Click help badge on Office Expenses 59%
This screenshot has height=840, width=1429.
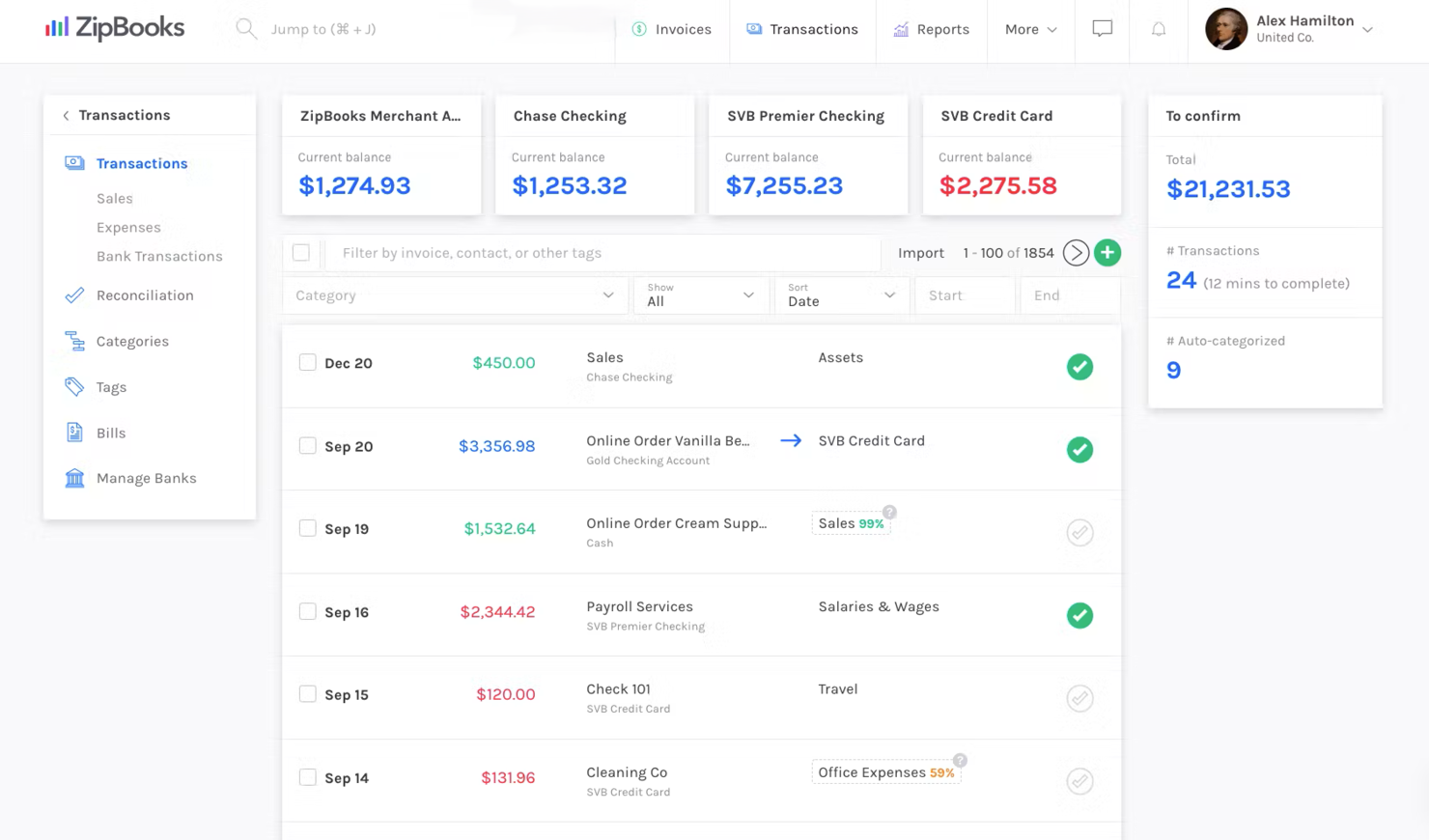pyautogui.click(x=960, y=761)
